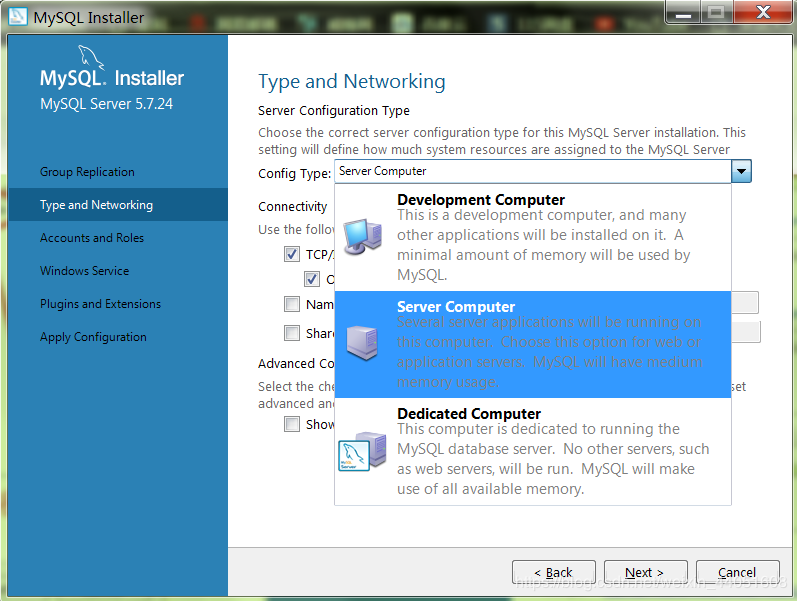Screen dimensions: 797x601
Task: Choose the Dedicated Computer option
Action: point(533,451)
